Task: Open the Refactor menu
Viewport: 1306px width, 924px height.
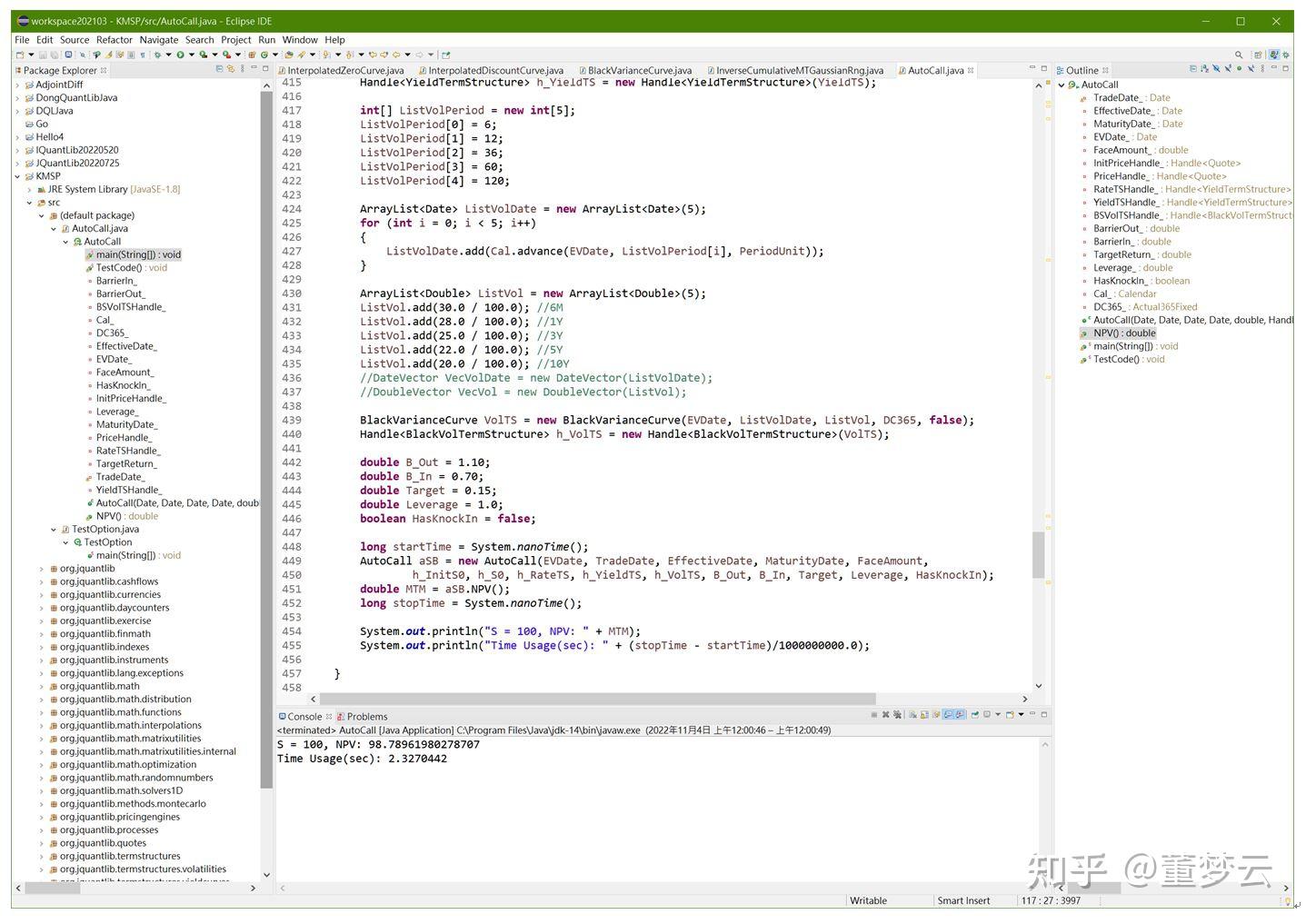Action: click(114, 40)
